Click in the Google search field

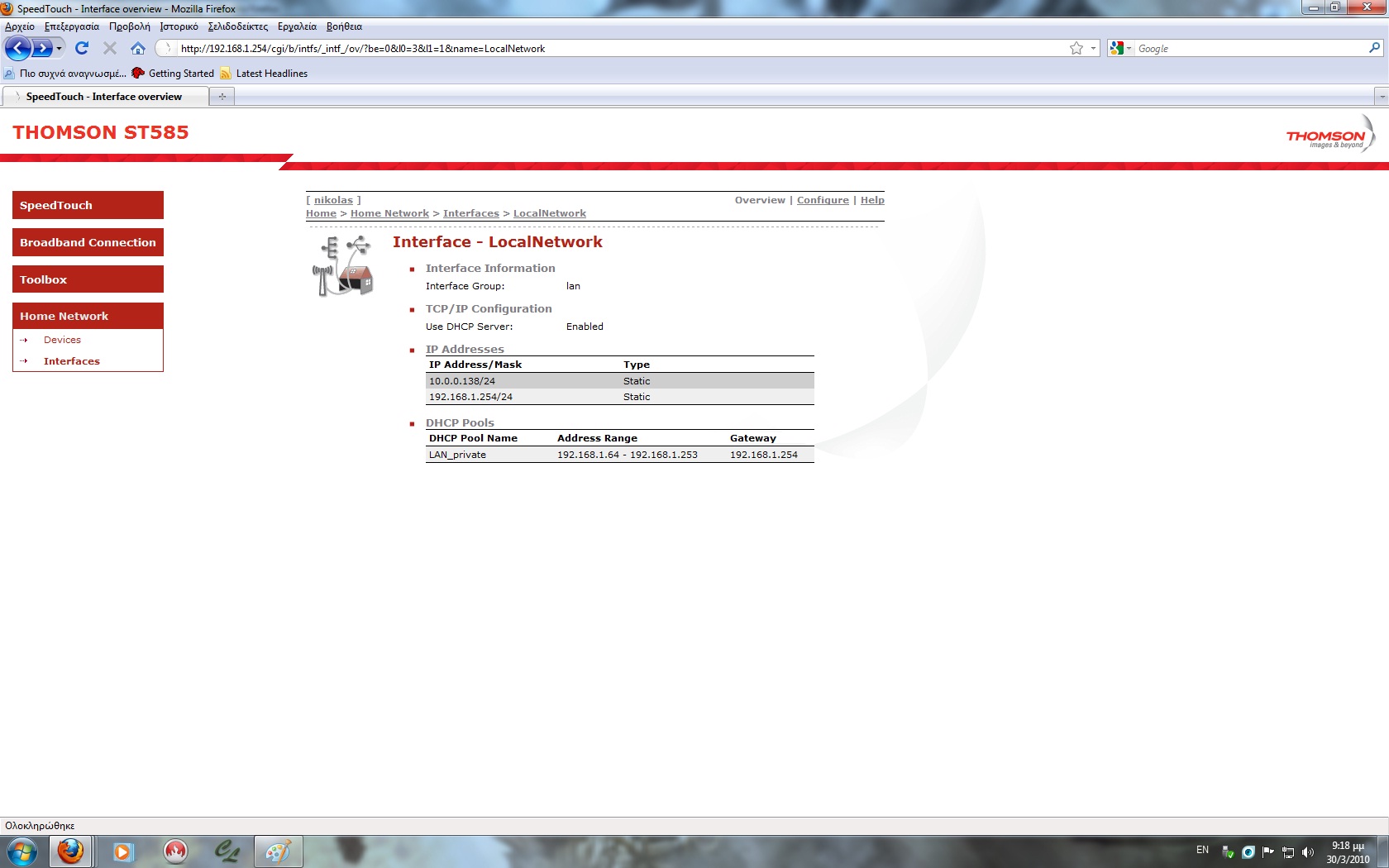1251,49
